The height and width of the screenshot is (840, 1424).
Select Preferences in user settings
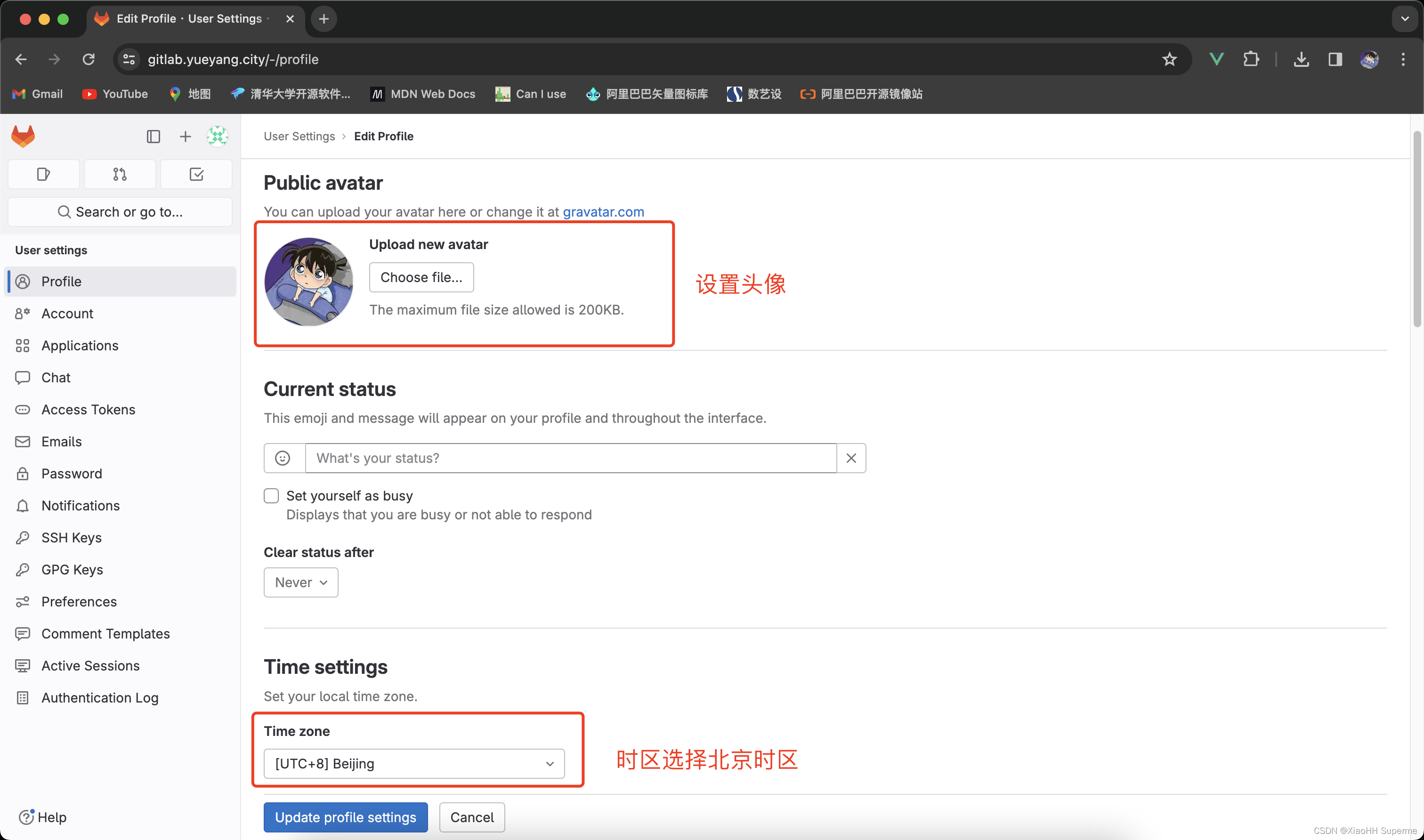coord(79,602)
